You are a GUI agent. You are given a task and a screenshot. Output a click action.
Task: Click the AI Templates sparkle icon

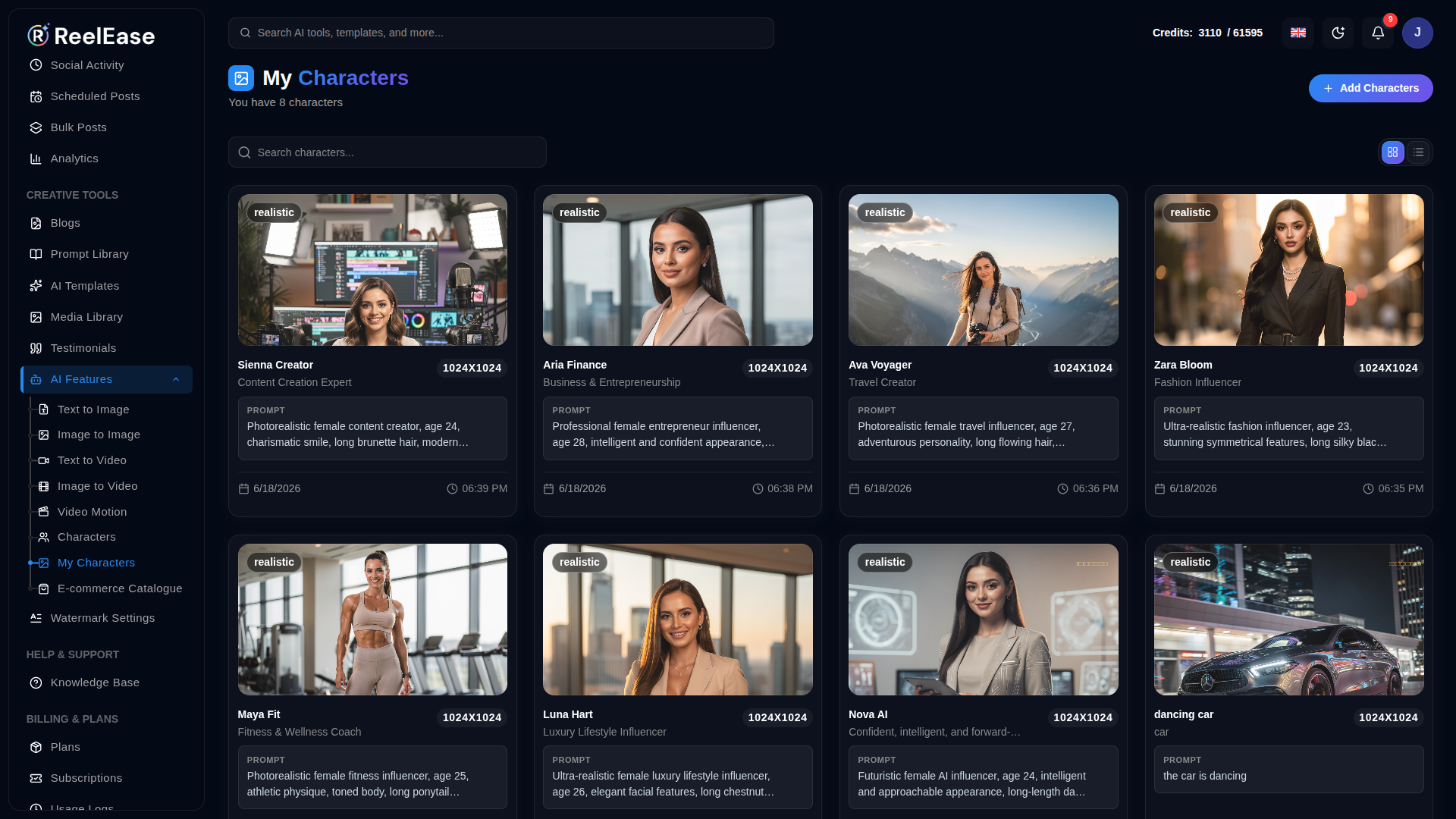tap(36, 286)
